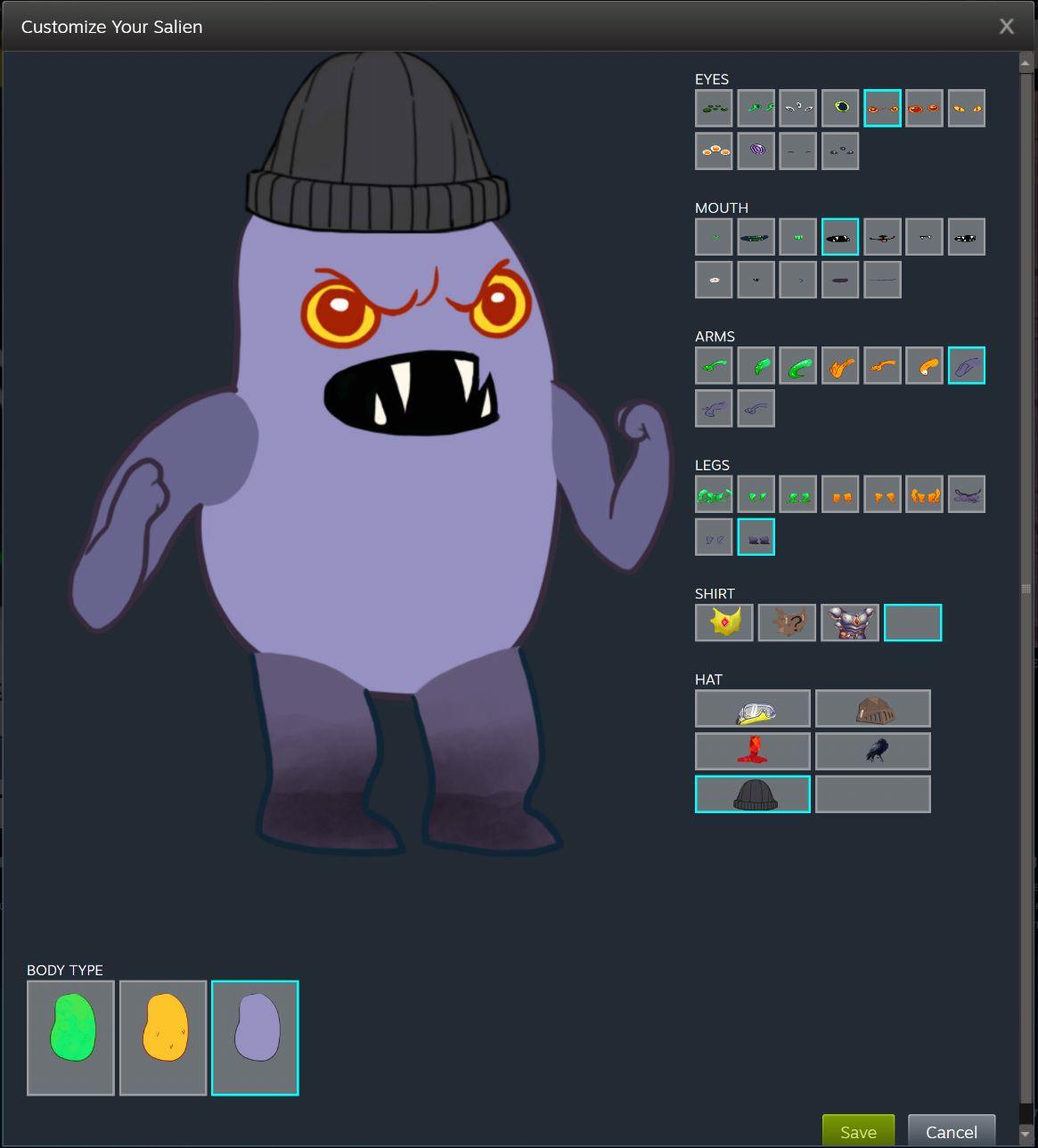This screenshot has height=1148, width=1038.
Task: Select the orange body type
Action: click(163, 1038)
